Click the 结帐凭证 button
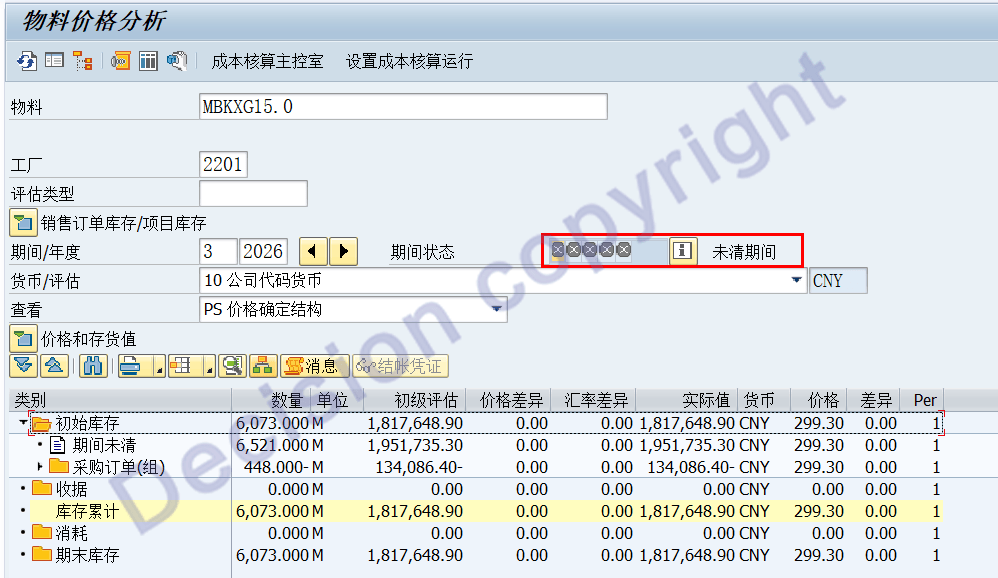The height and width of the screenshot is (578, 998). [400, 366]
